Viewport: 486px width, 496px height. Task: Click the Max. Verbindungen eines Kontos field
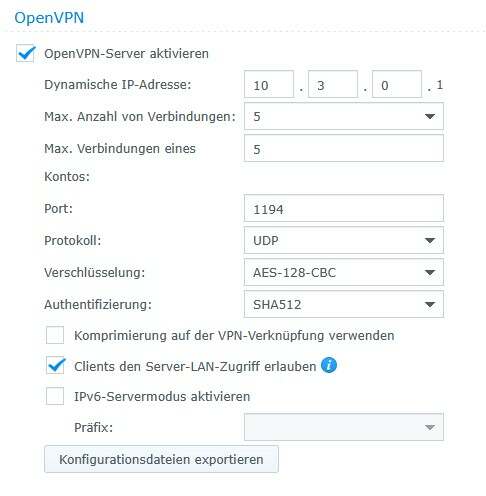tap(344, 148)
